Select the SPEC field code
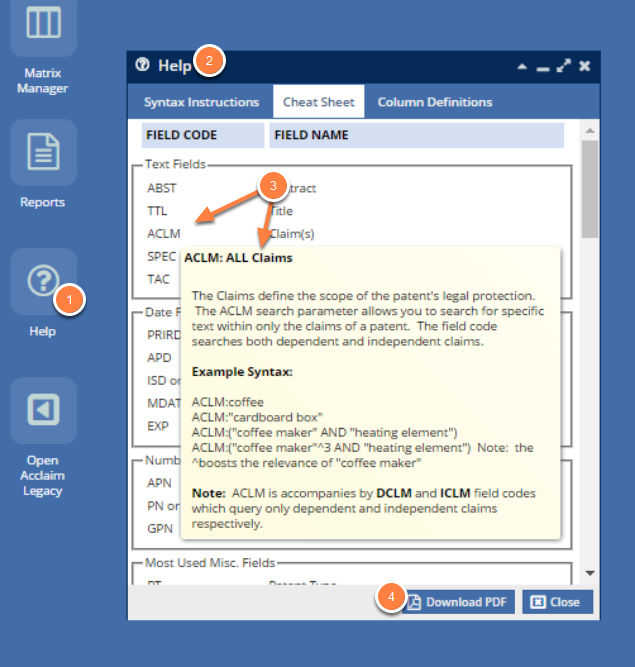 pos(161,257)
